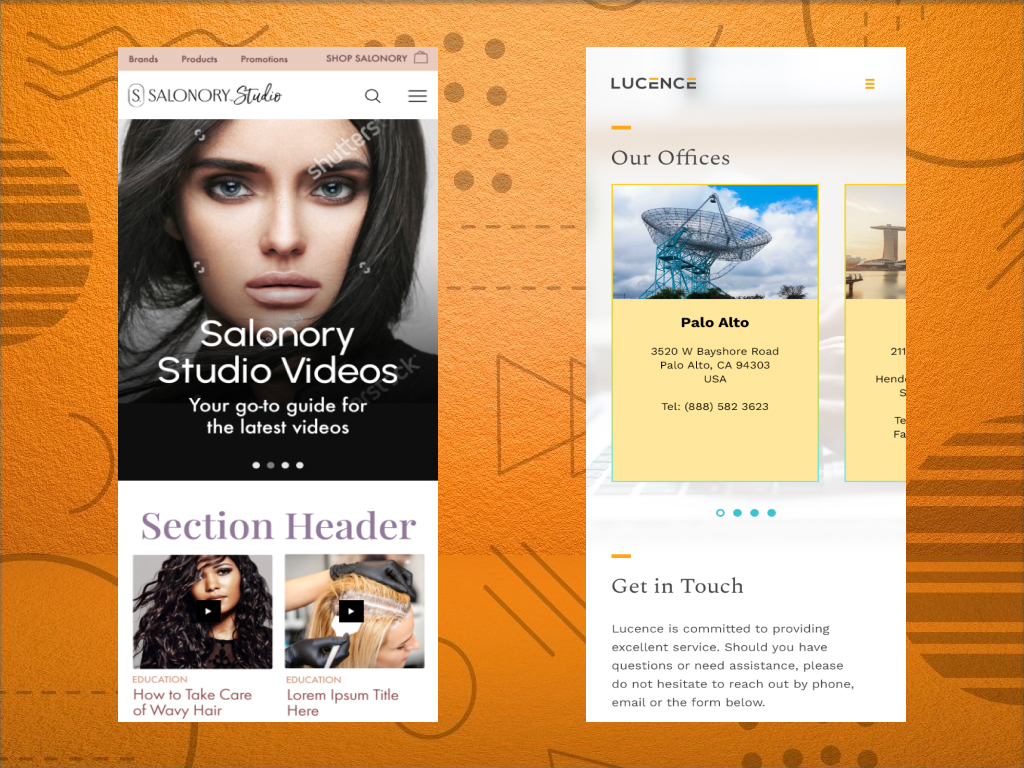Click the Palo Alto satellite dish photo
The width and height of the screenshot is (1024, 768).
[714, 243]
